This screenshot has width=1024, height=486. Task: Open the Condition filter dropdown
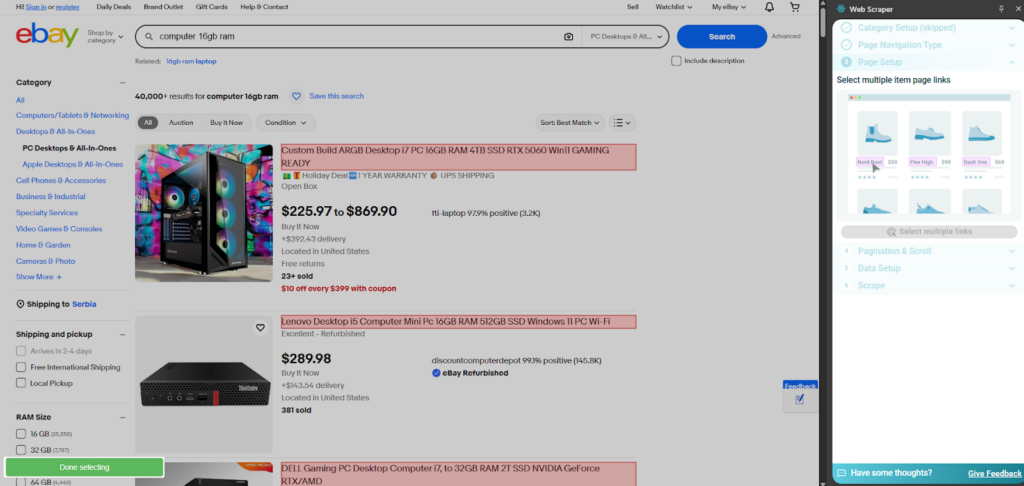[285, 123]
